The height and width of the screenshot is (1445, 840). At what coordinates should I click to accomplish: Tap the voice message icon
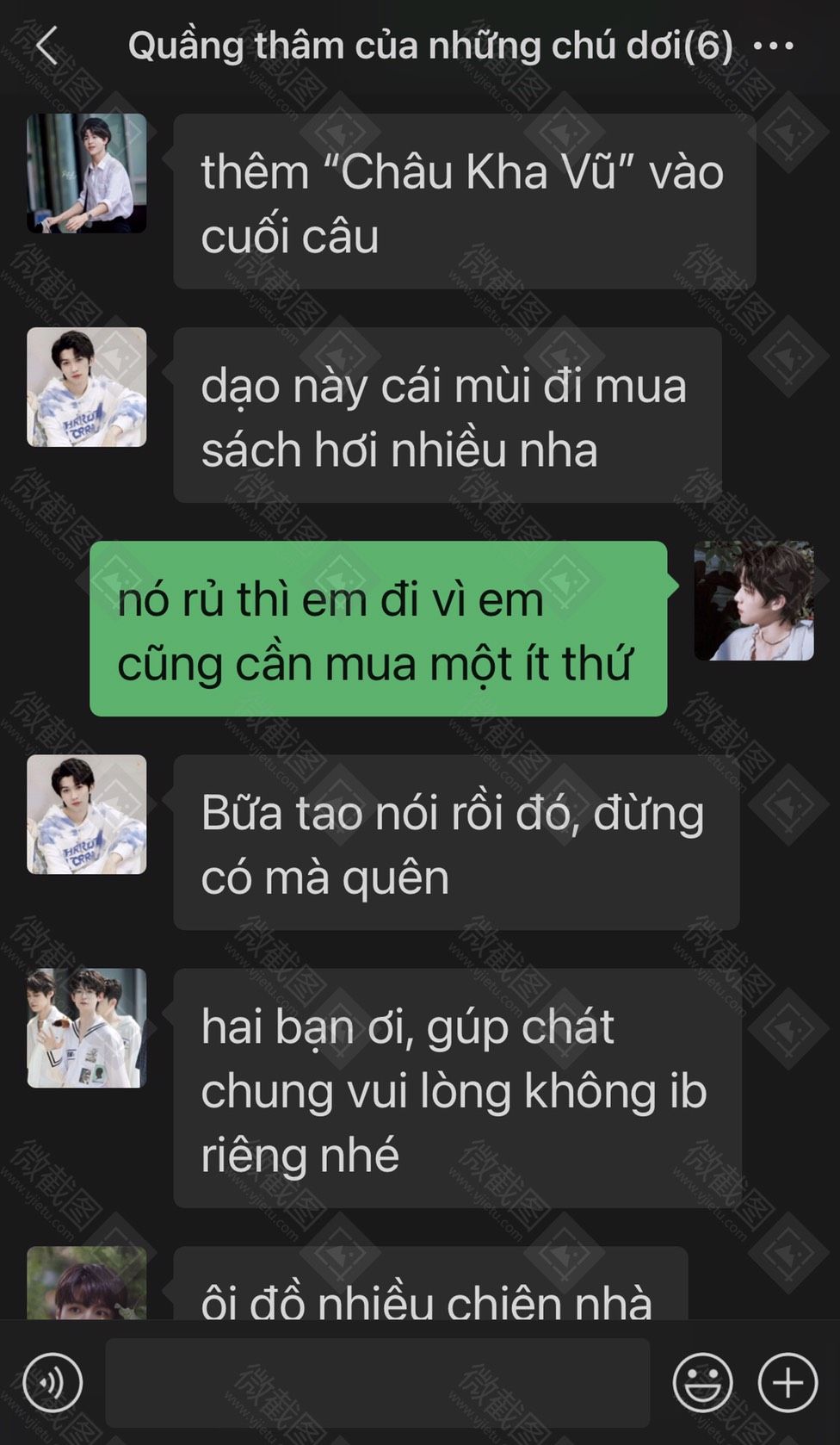(52, 1383)
